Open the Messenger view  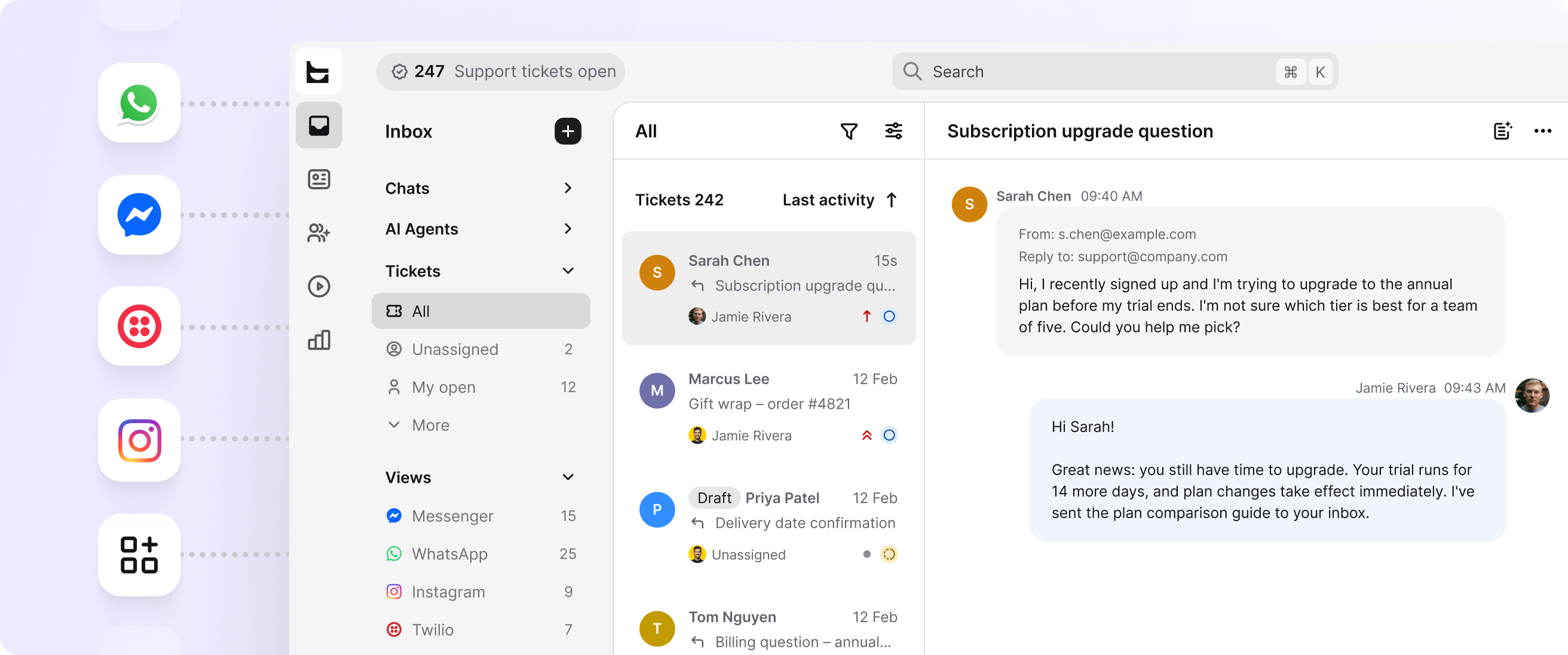(481, 516)
